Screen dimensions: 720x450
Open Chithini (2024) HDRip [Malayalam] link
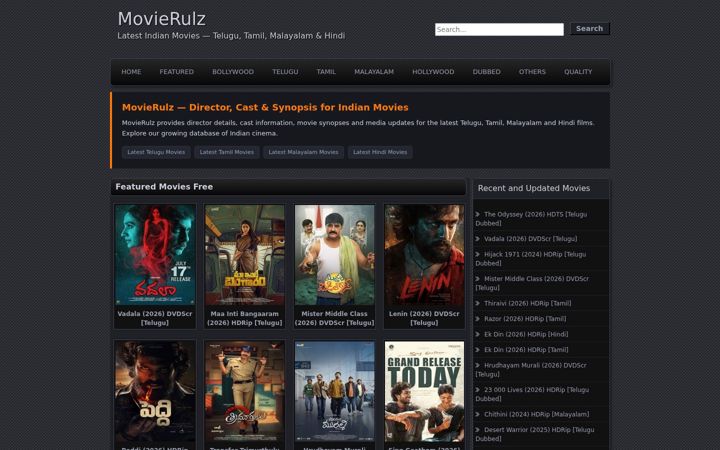pos(536,414)
